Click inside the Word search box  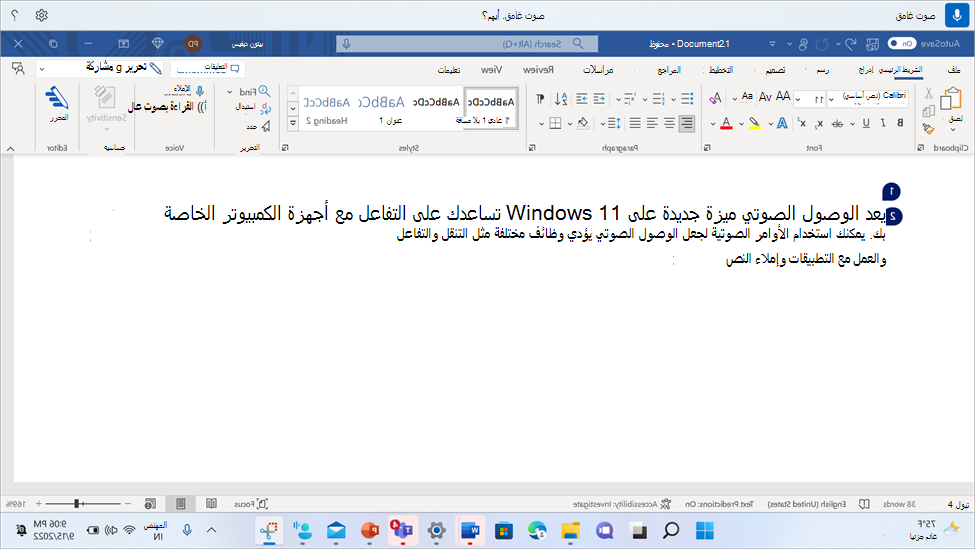(467, 44)
